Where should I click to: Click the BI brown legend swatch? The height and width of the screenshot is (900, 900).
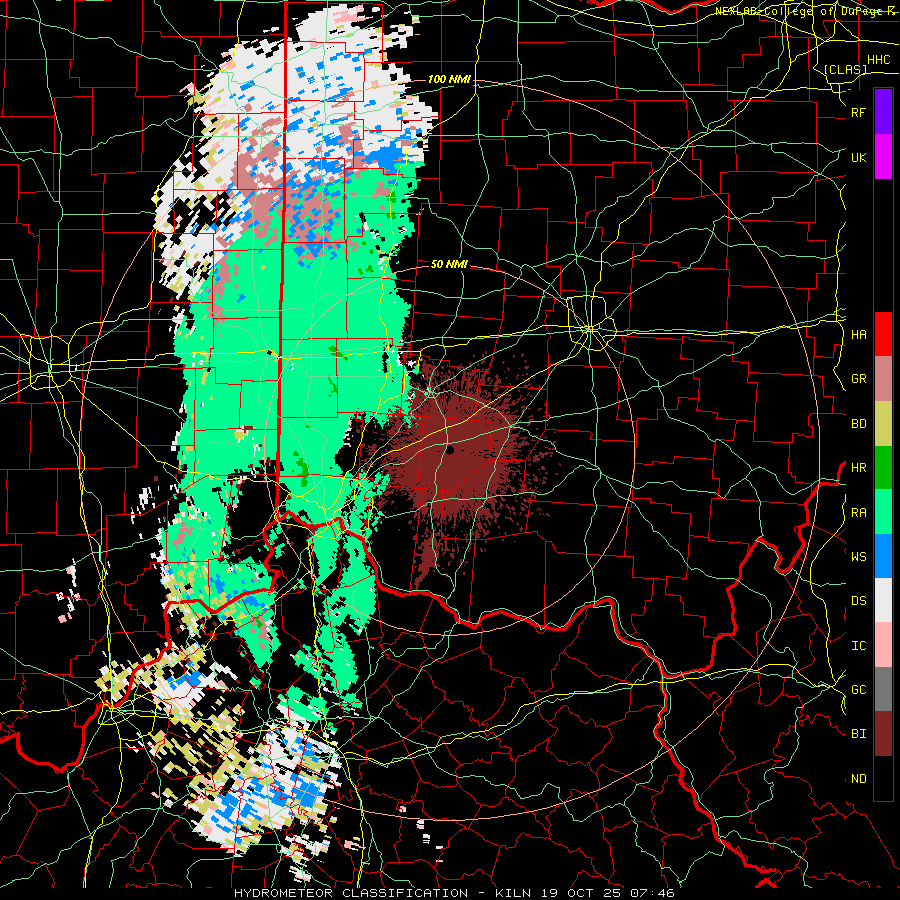(x=883, y=734)
